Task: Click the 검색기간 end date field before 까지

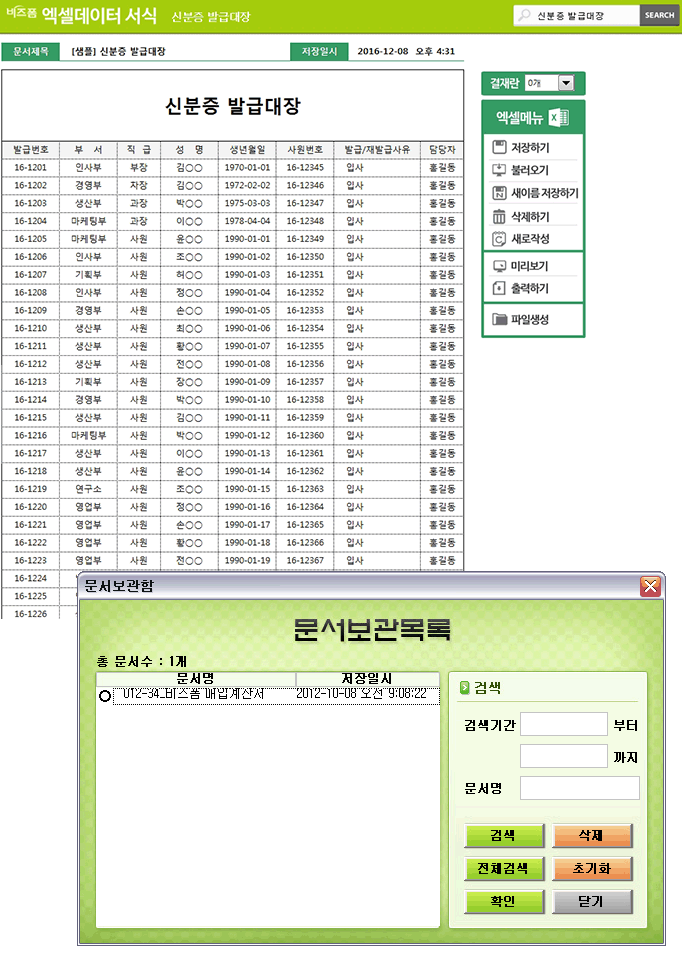Action: (564, 756)
